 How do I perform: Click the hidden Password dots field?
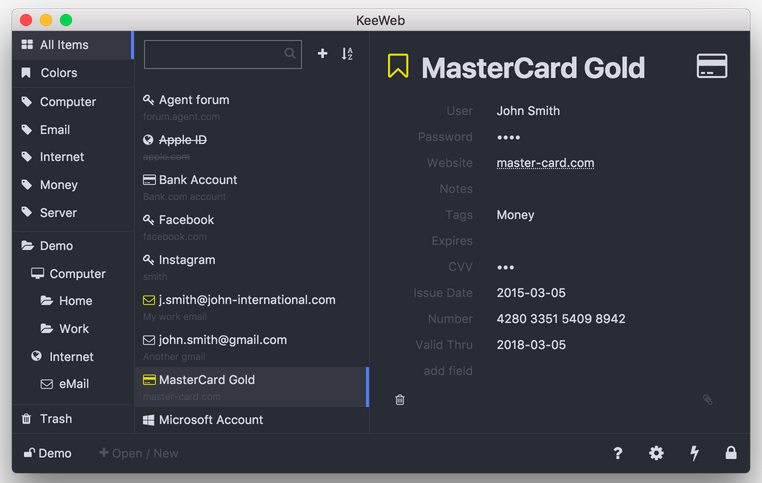(508, 138)
